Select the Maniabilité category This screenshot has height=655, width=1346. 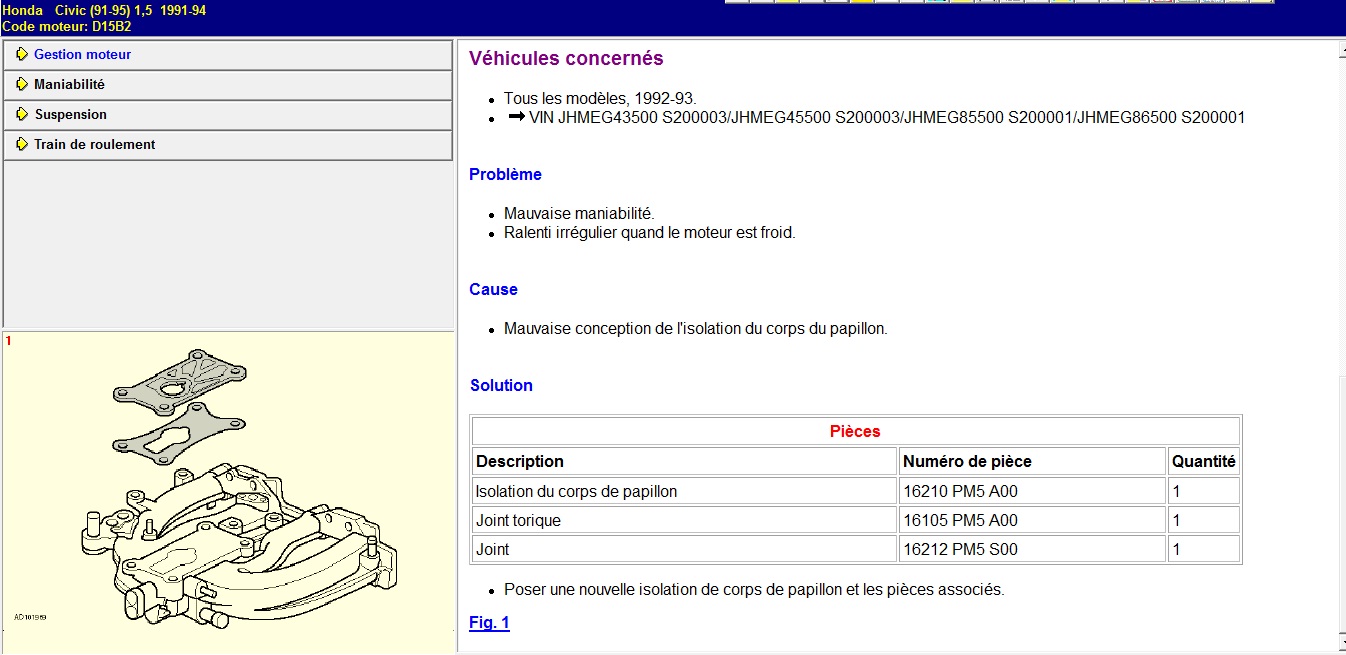coord(69,85)
